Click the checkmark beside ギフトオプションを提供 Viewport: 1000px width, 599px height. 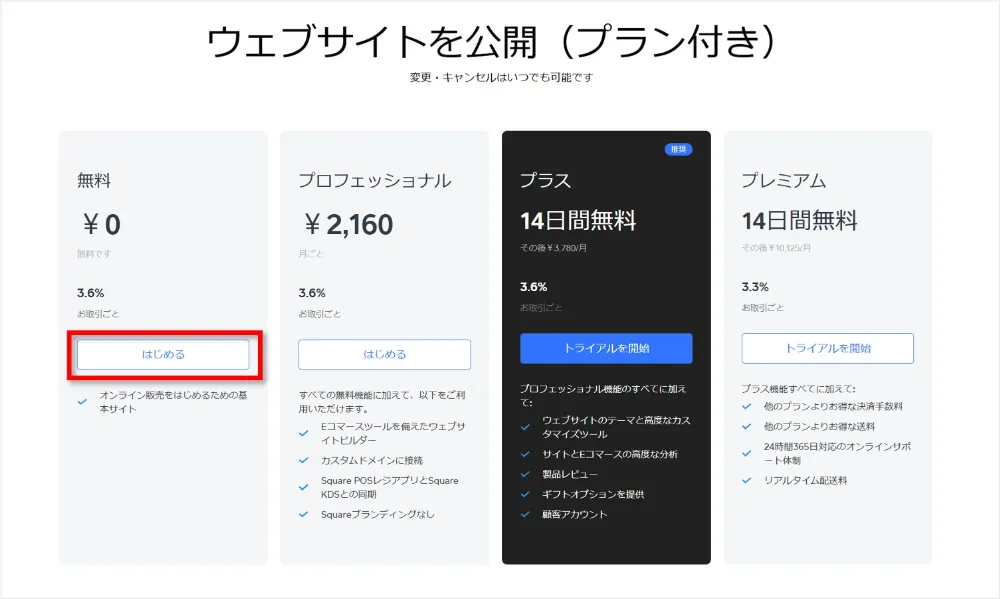tap(526, 494)
